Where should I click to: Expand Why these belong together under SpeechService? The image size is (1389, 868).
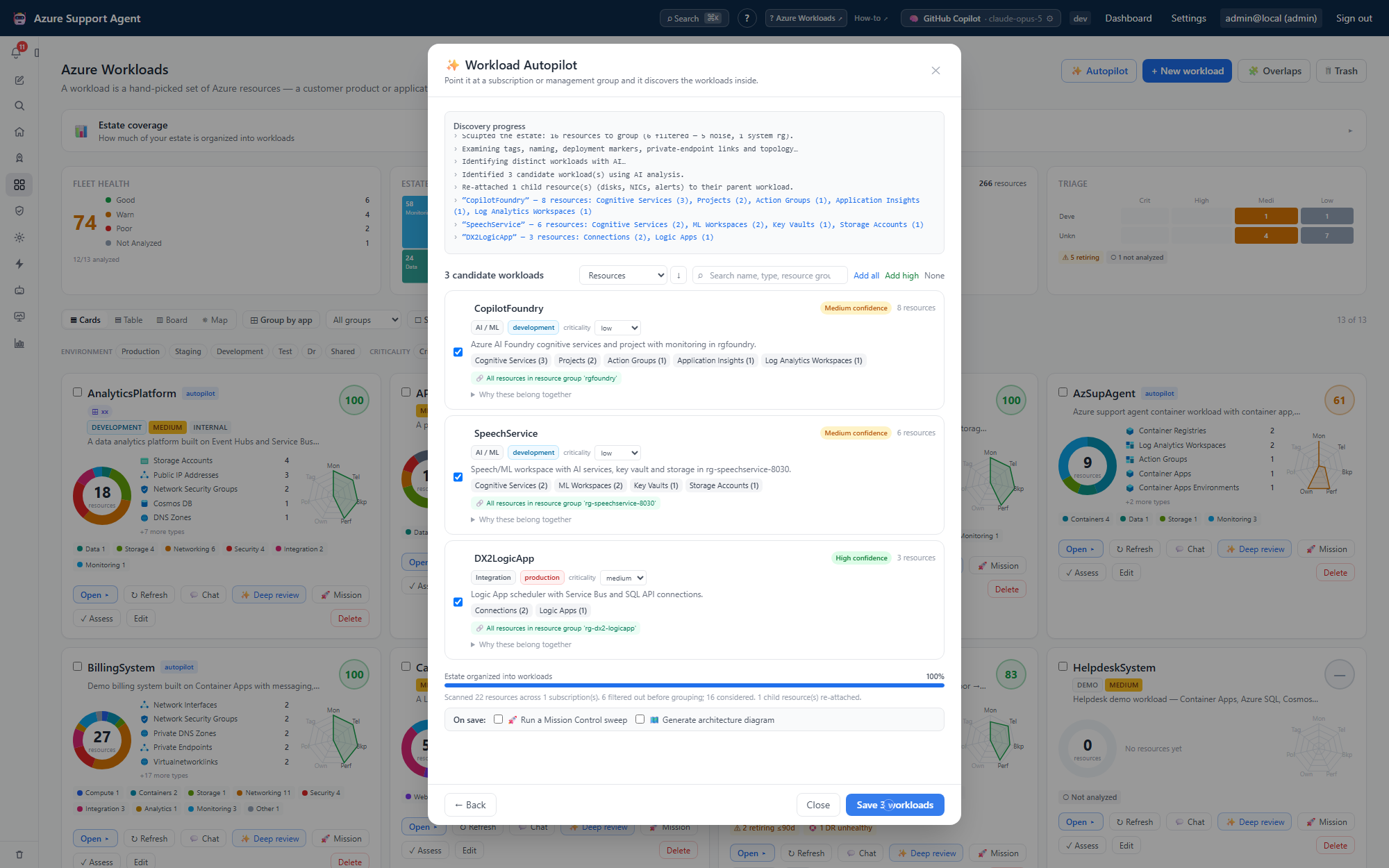[521, 519]
